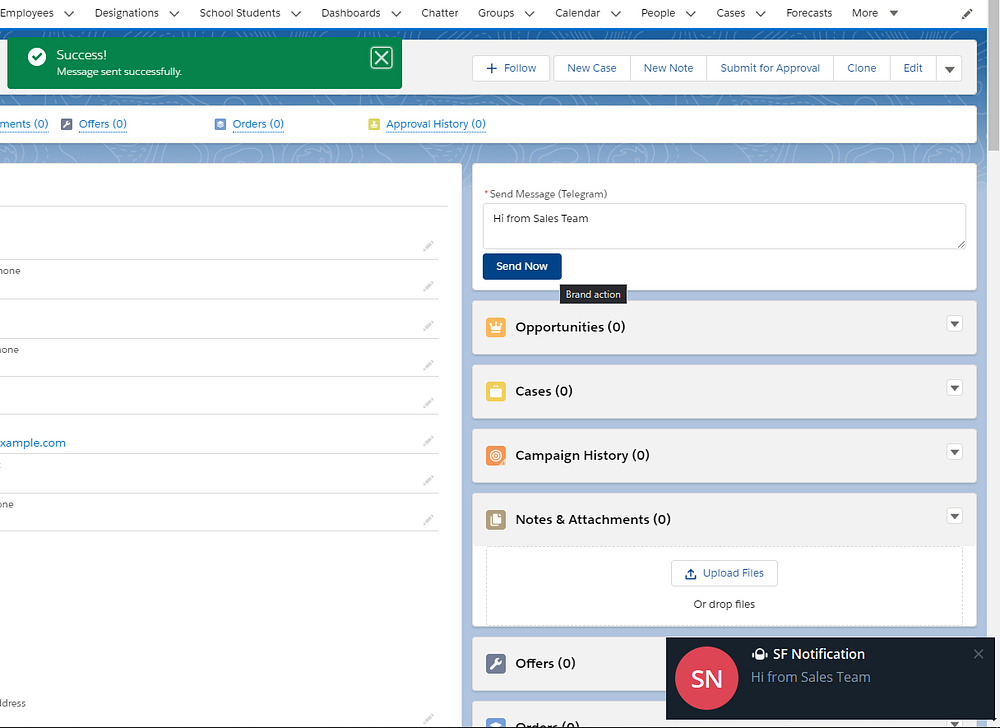Click the Cases briefcase icon

tap(496, 391)
